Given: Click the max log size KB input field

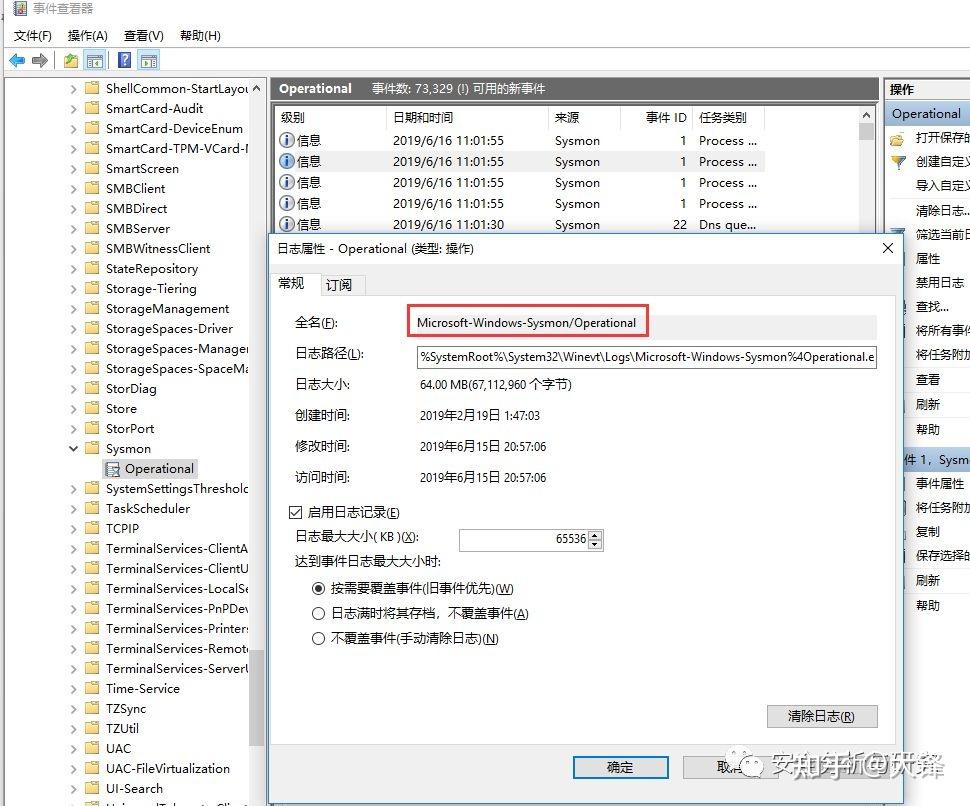Looking at the screenshot, I should [x=523, y=539].
